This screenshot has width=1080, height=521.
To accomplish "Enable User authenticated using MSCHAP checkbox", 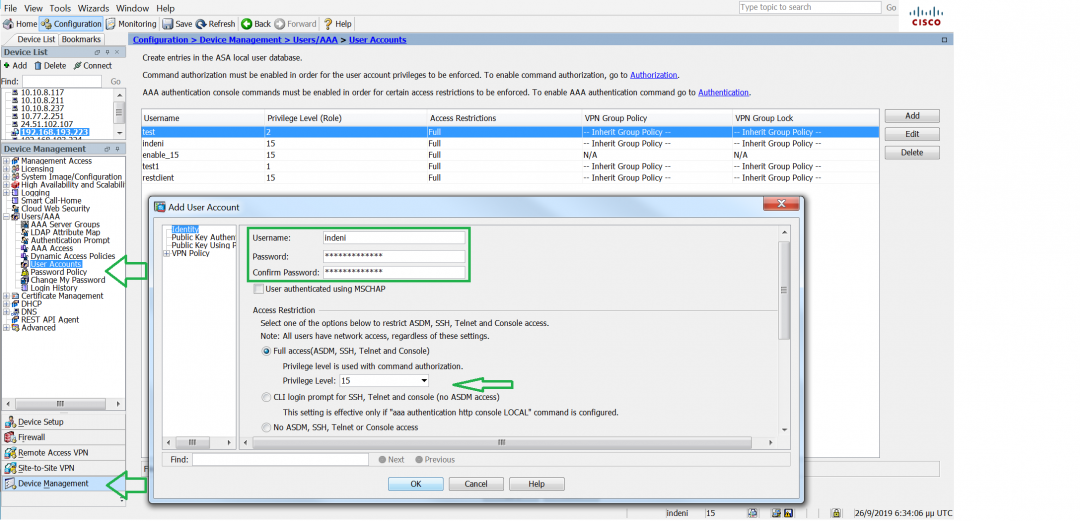I will coord(259,289).
